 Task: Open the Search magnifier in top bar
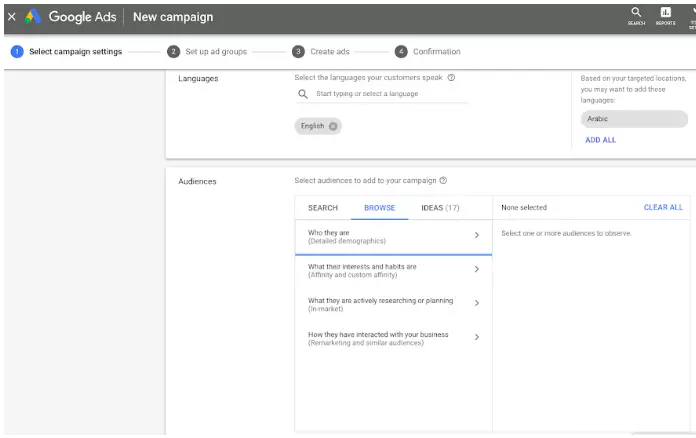tap(636, 16)
